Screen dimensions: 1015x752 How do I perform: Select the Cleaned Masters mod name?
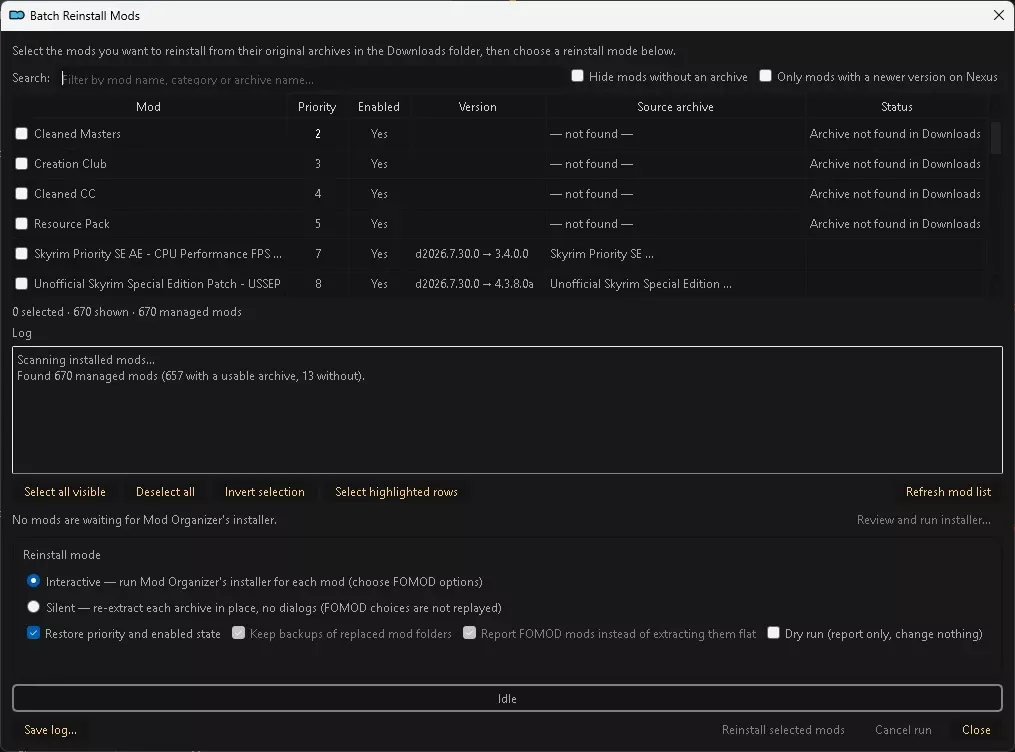click(x=77, y=134)
